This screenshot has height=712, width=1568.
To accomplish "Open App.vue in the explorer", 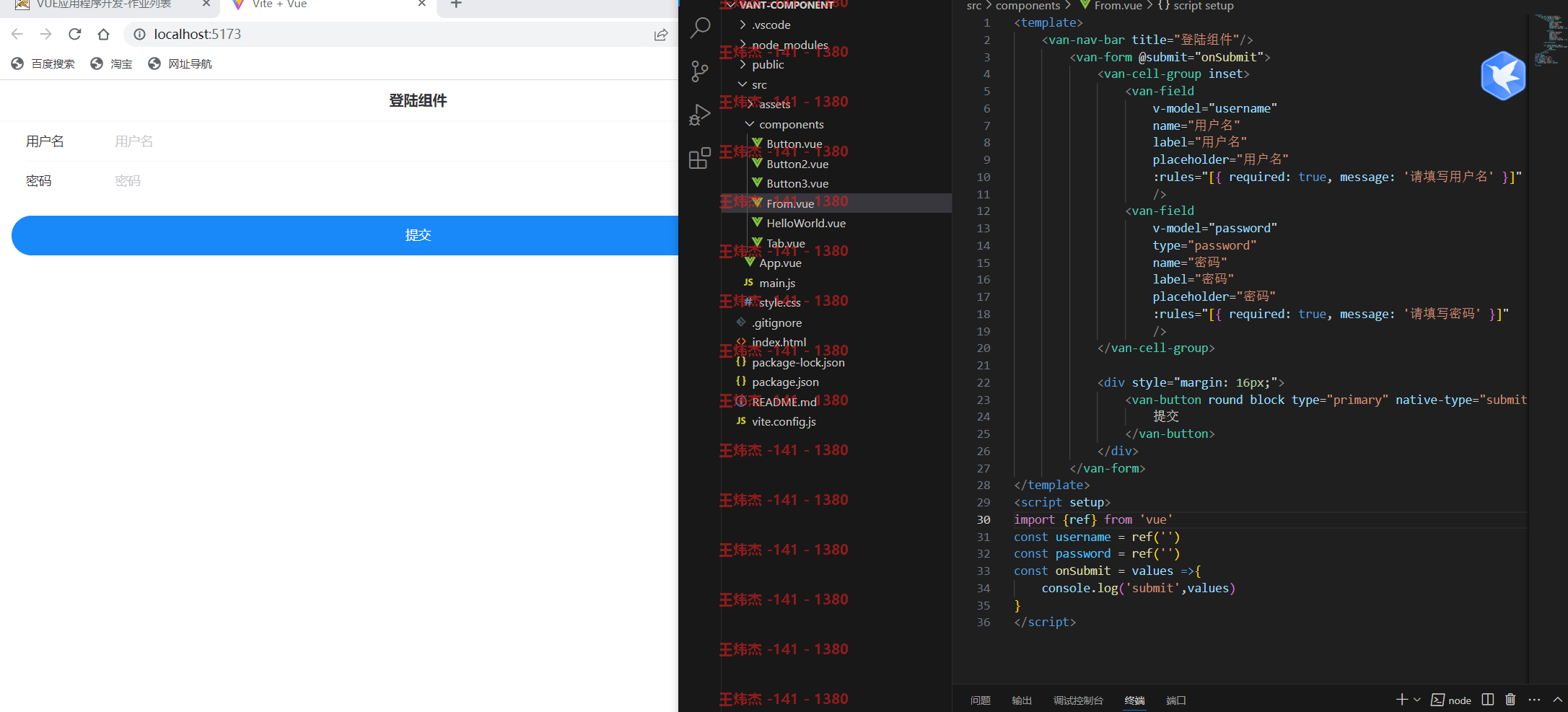I will pos(780,263).
